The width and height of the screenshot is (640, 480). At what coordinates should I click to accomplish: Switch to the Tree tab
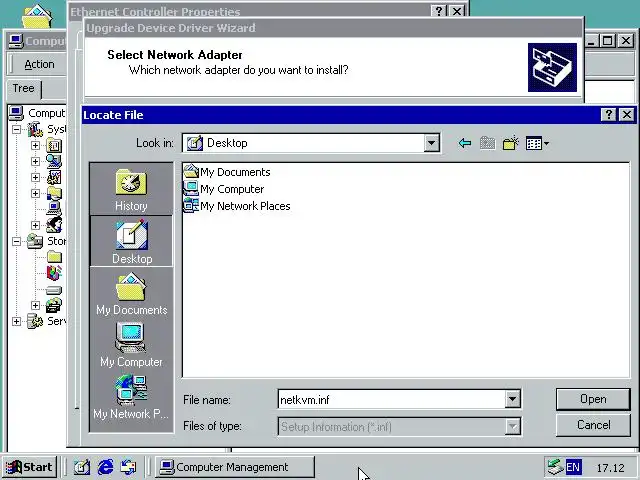tap(23, 88)
